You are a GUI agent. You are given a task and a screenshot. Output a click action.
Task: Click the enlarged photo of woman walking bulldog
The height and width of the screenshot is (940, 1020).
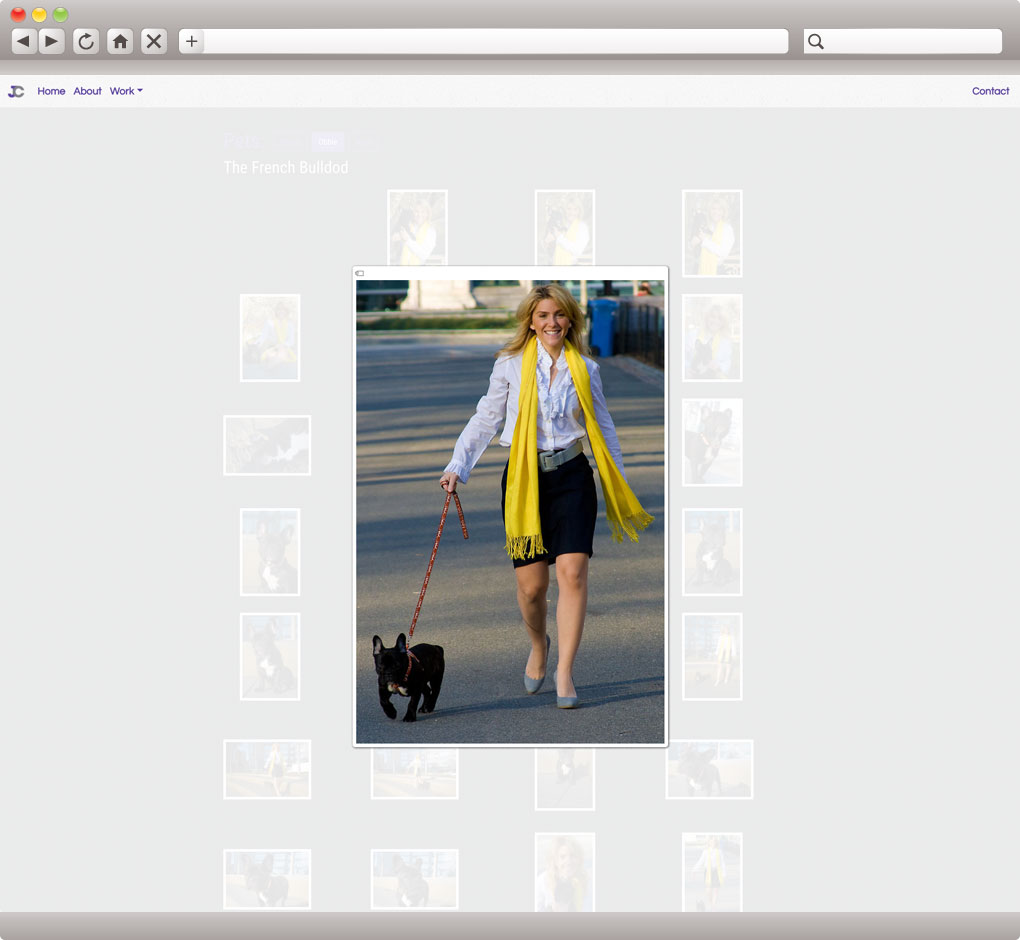tap(510, 511)
